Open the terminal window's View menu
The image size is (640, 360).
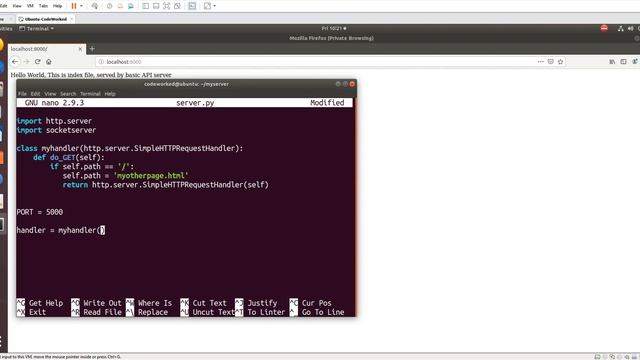pyautogui.click(x=50, y=94)
